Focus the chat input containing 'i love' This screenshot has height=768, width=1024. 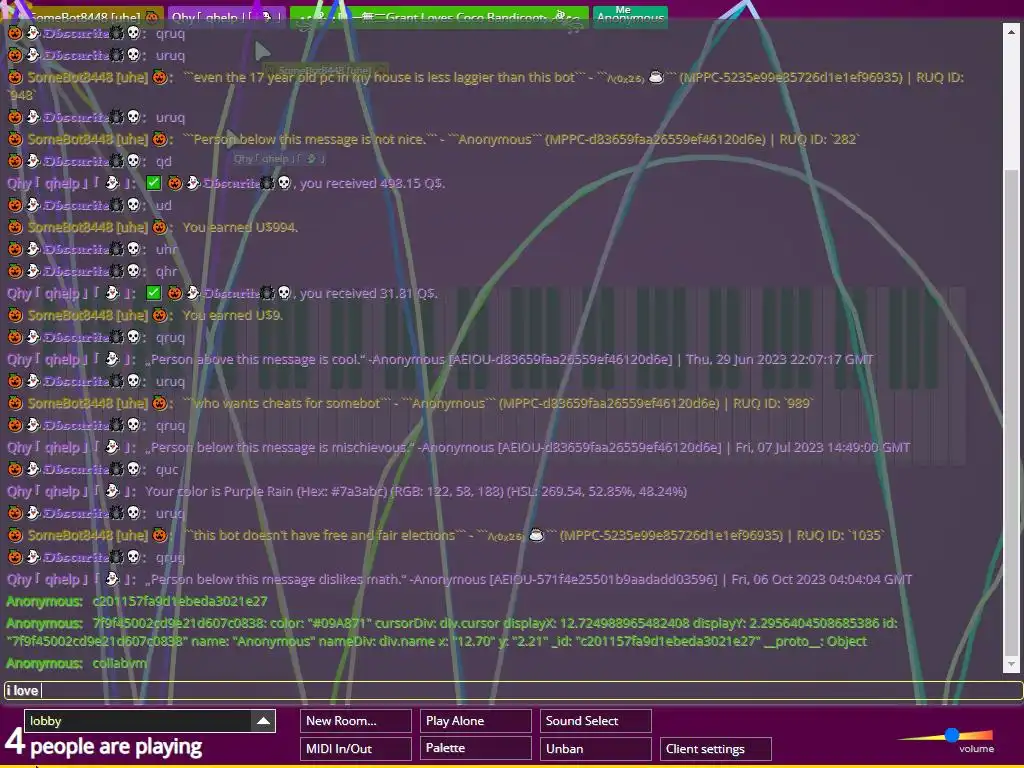(513, 690)
